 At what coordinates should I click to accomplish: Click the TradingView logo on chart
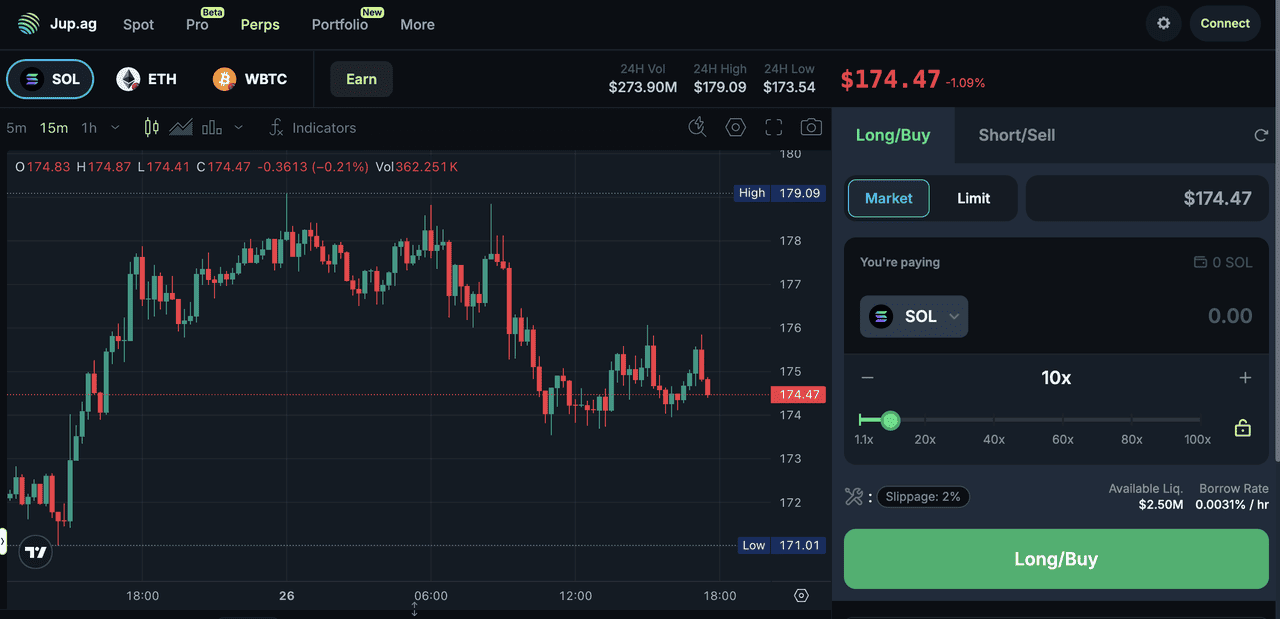tap(36, 552)
